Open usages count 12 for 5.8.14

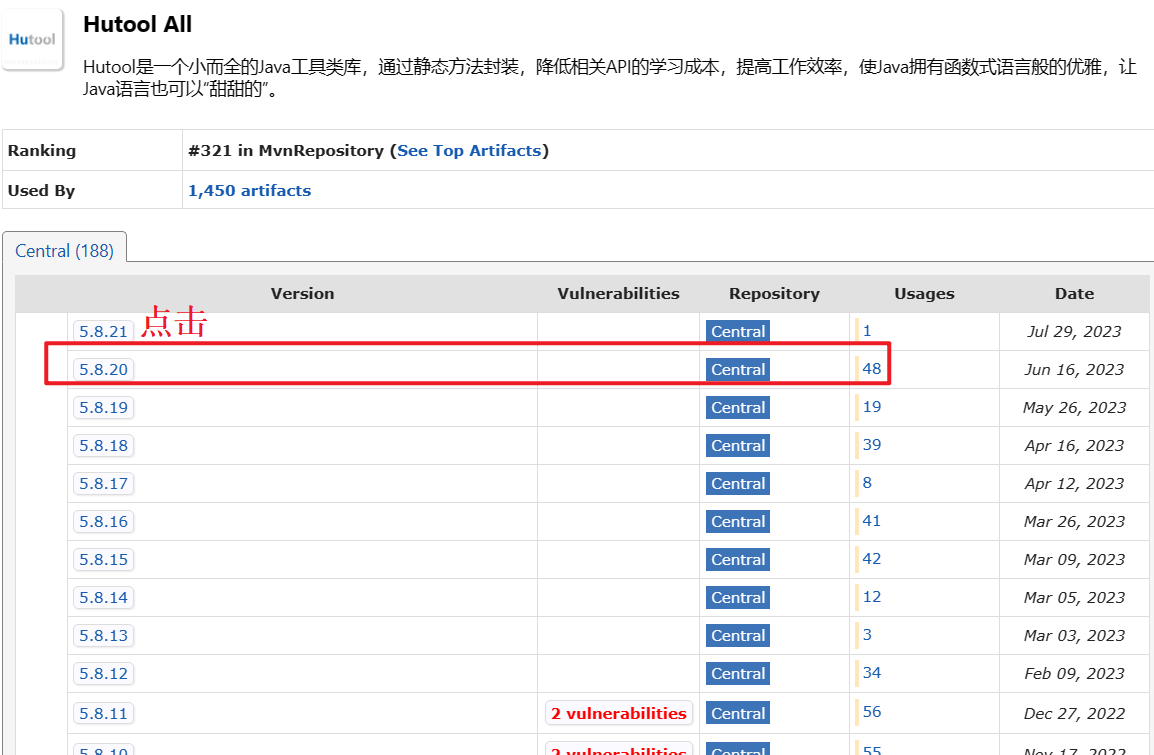871,597
